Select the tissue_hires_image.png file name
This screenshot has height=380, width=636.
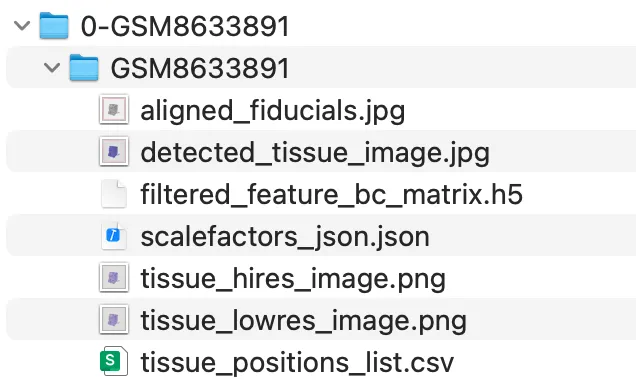click(x=293, y=279)
